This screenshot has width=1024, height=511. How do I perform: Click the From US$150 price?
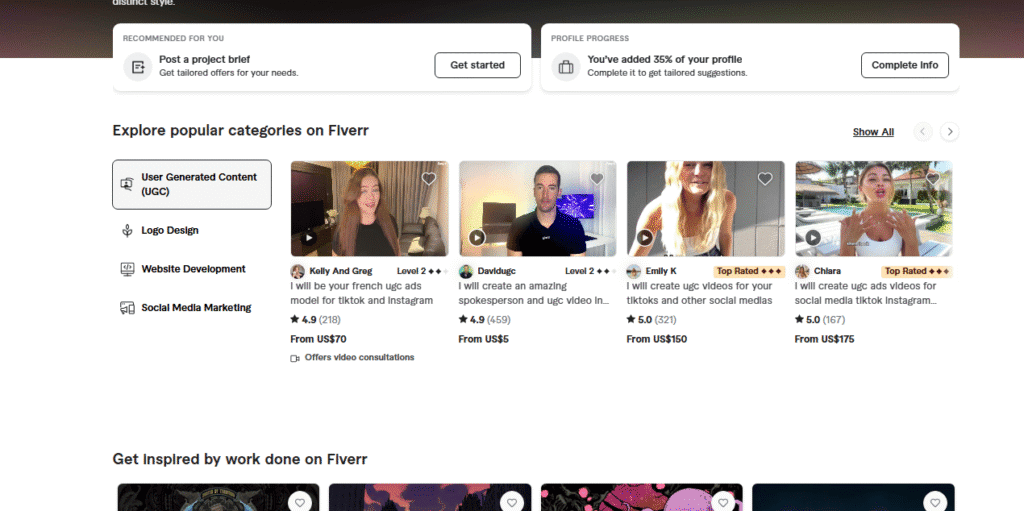(x=656, y=339)
